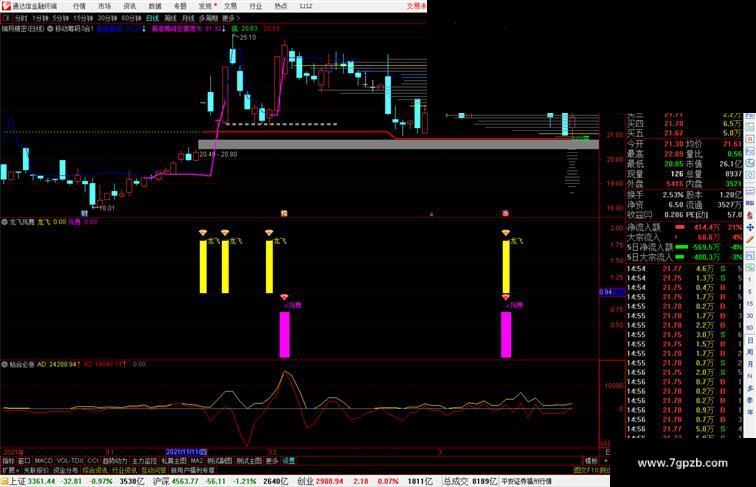Open the 互动问答 tab

(x=154, y=471)
